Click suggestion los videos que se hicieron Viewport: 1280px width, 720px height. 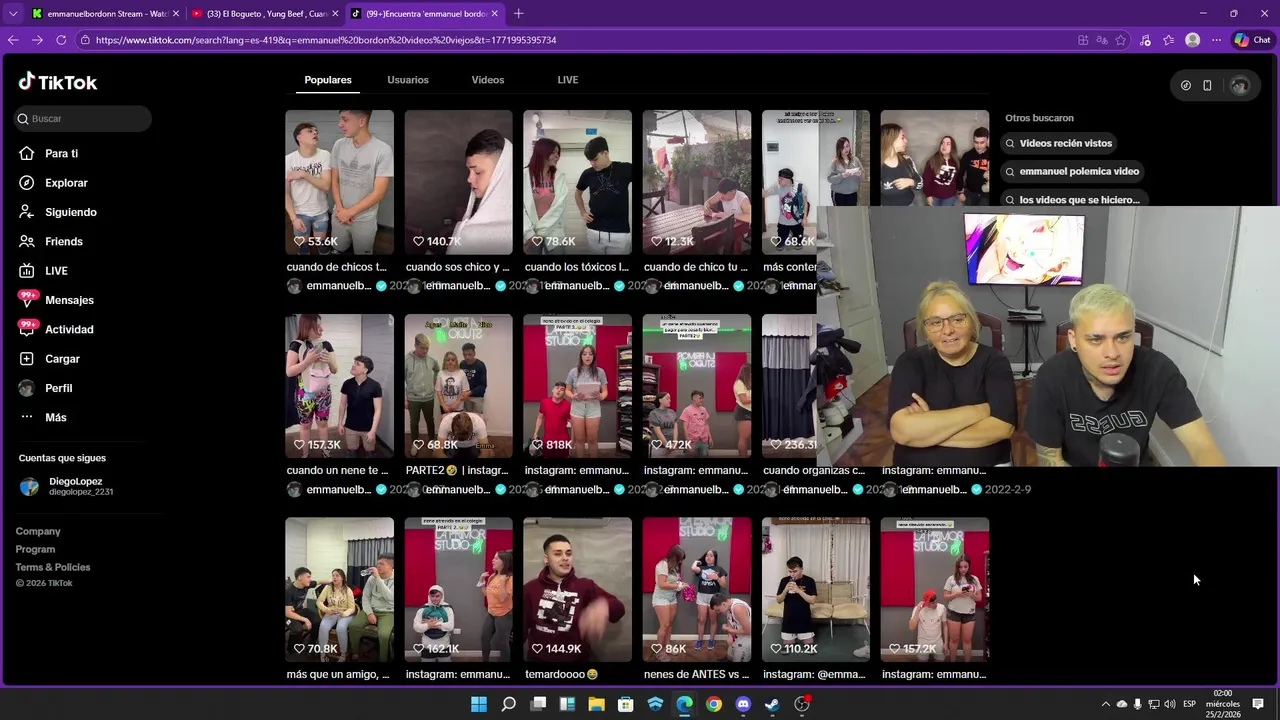tap(1073, 199)
